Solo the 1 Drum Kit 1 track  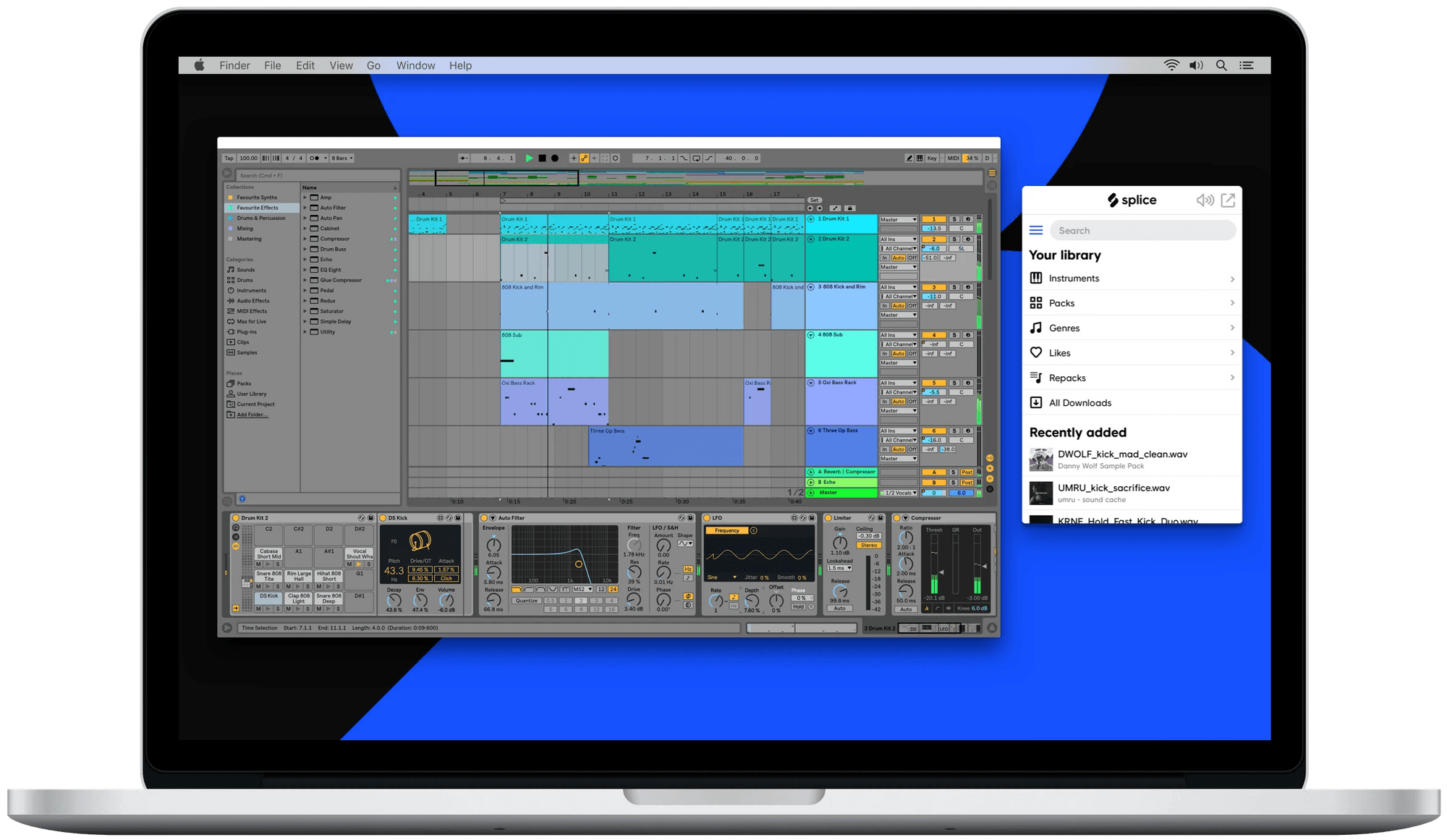click(954, 219)
